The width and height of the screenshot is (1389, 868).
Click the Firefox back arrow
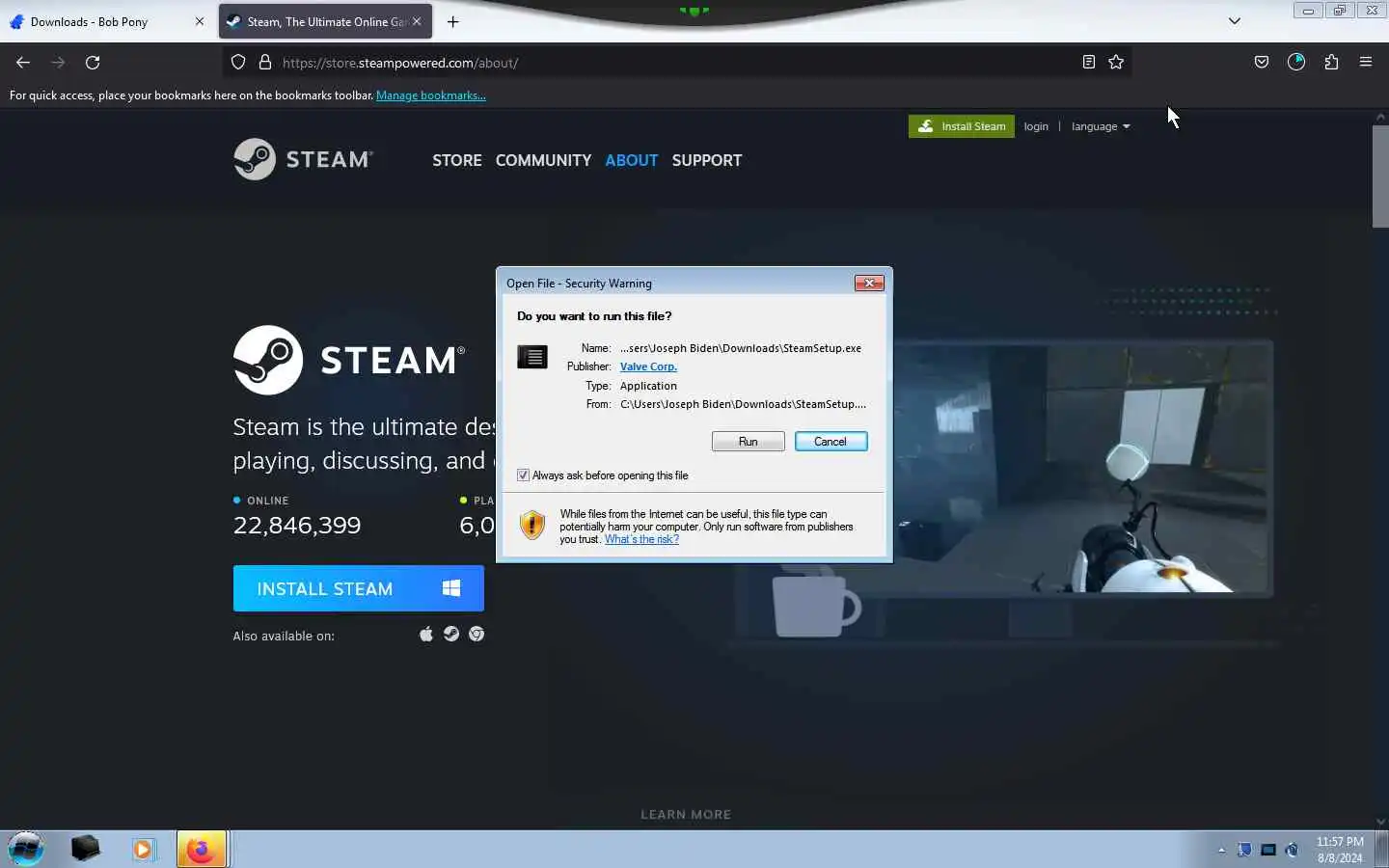point(23,63)
